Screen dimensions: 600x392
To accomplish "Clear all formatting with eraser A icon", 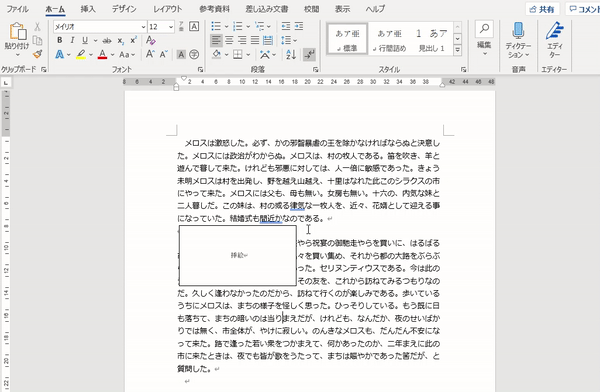I will click(150, 40).
